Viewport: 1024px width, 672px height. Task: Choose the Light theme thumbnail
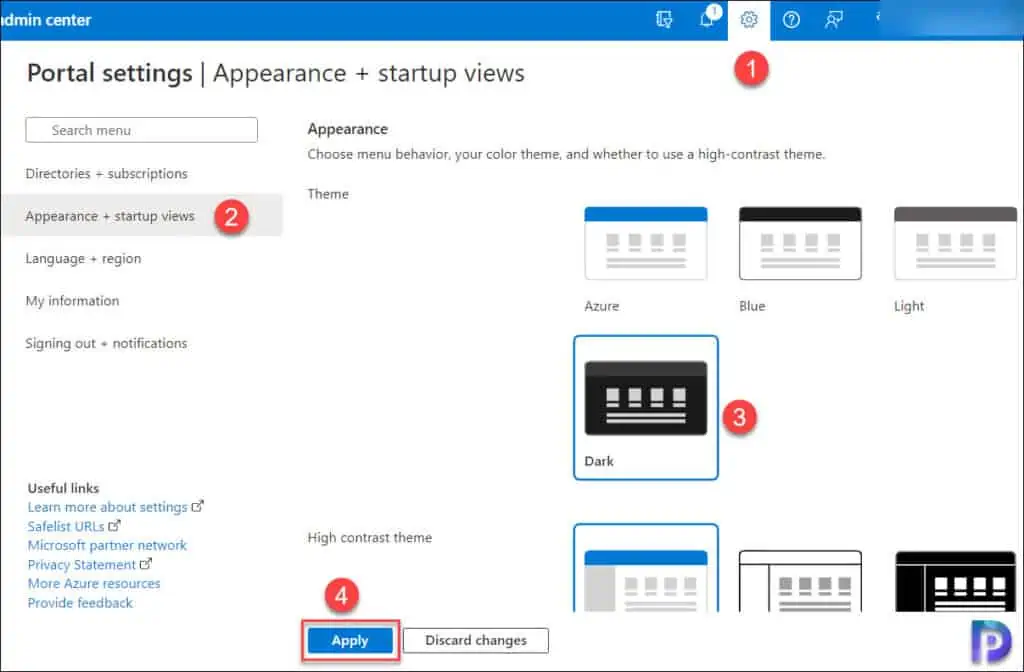click(x=955, y=244)
